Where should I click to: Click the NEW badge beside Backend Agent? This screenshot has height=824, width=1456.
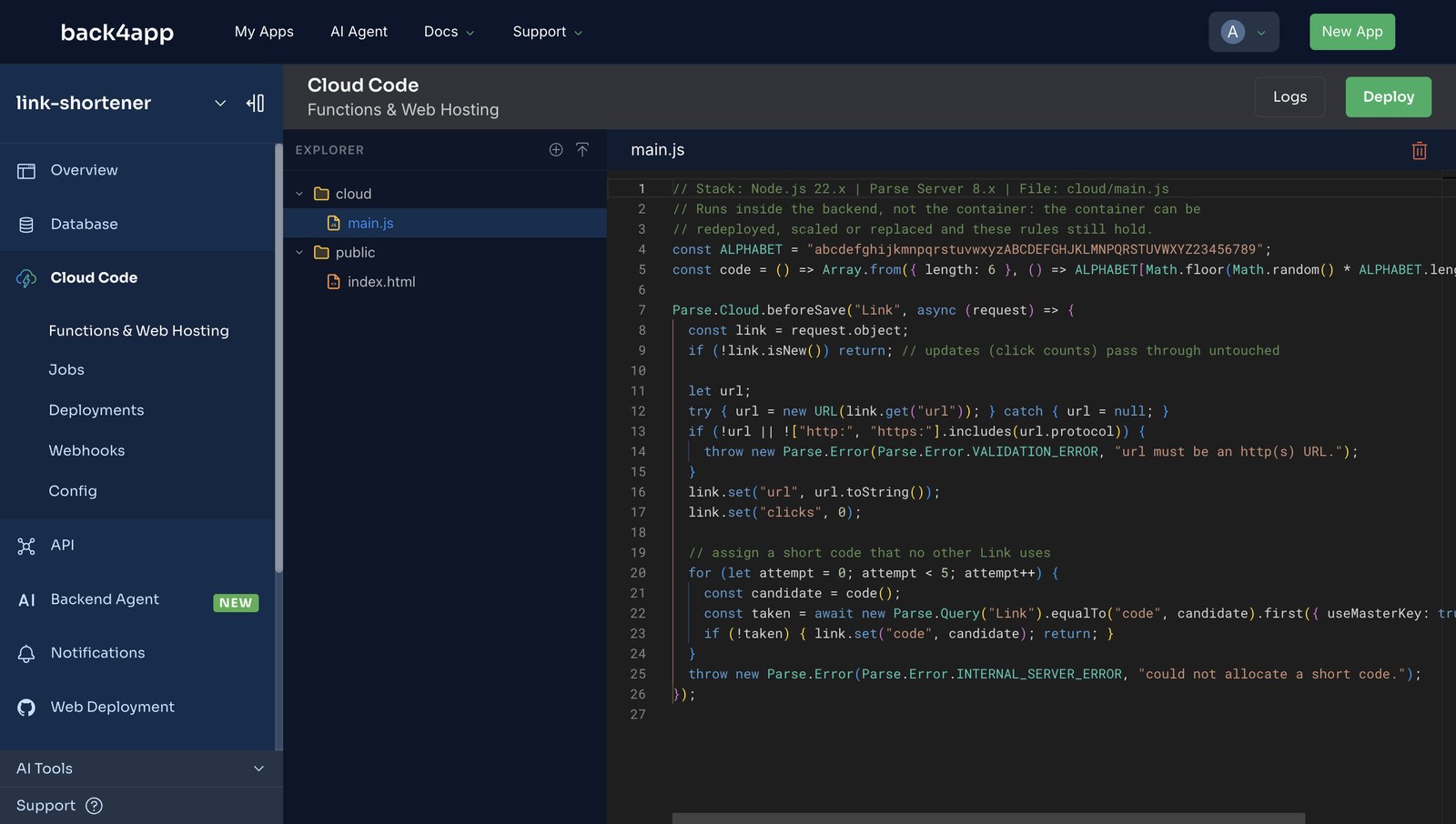(x=236, y=603)
